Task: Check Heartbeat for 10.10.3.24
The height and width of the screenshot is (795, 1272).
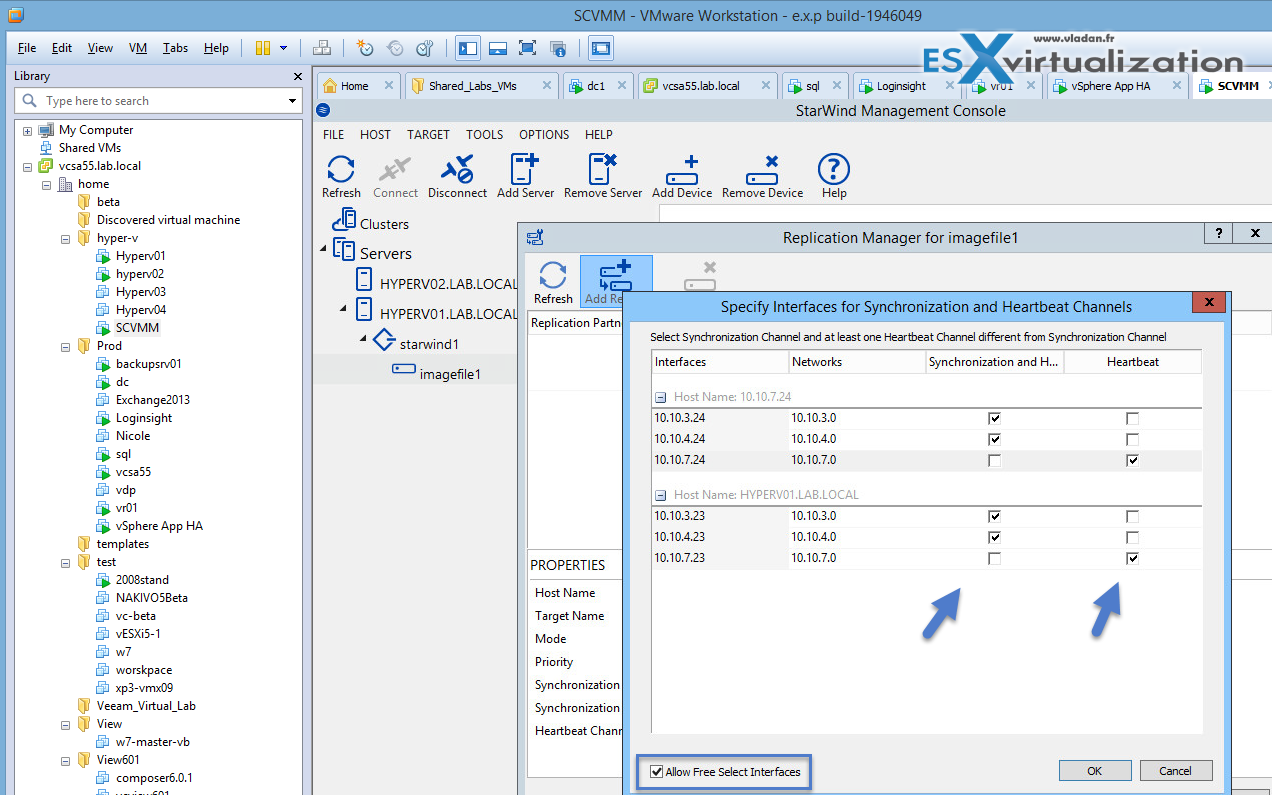Action: tap(1132, 418)
